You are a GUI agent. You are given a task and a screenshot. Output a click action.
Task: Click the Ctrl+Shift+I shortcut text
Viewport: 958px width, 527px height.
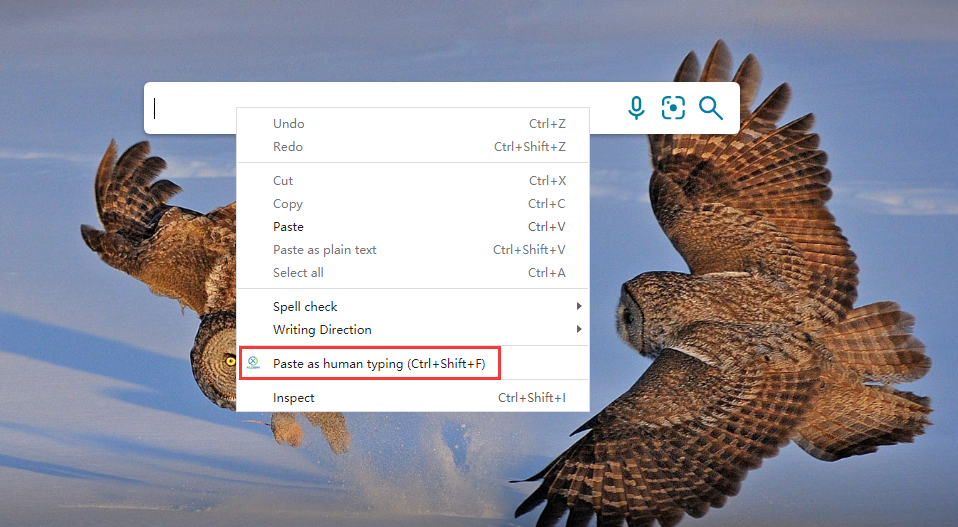[532, 398]
